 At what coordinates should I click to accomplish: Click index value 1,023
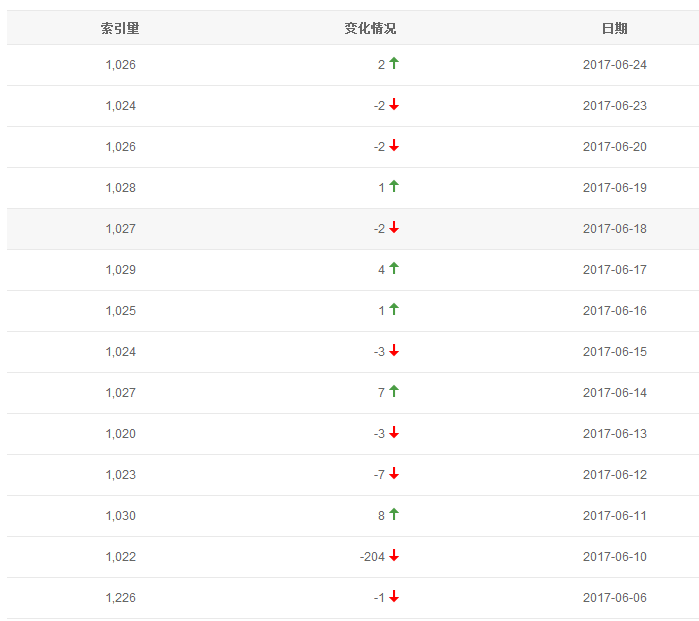pos(120,475)
